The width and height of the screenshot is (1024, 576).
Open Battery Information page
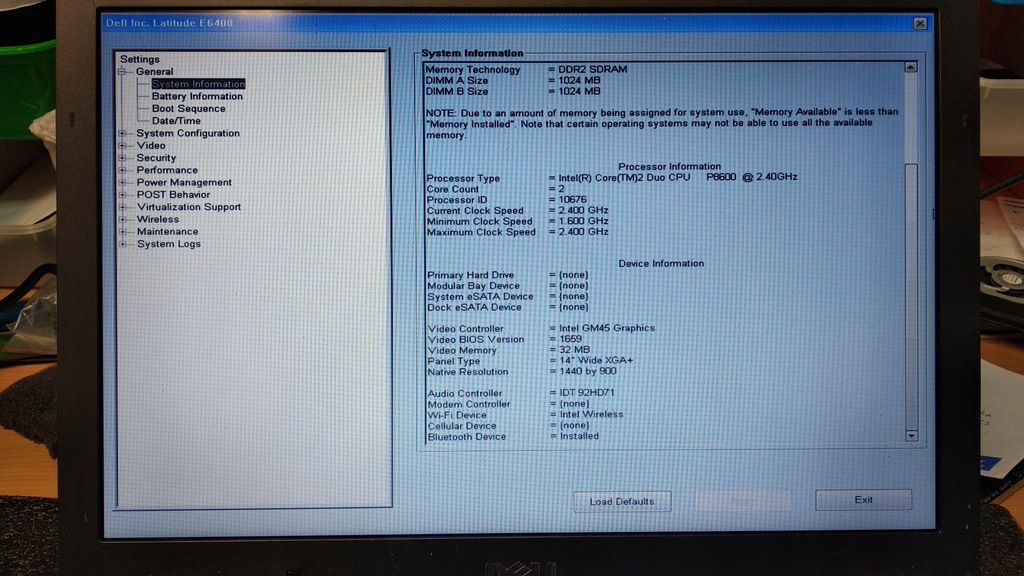pos(197,96)
